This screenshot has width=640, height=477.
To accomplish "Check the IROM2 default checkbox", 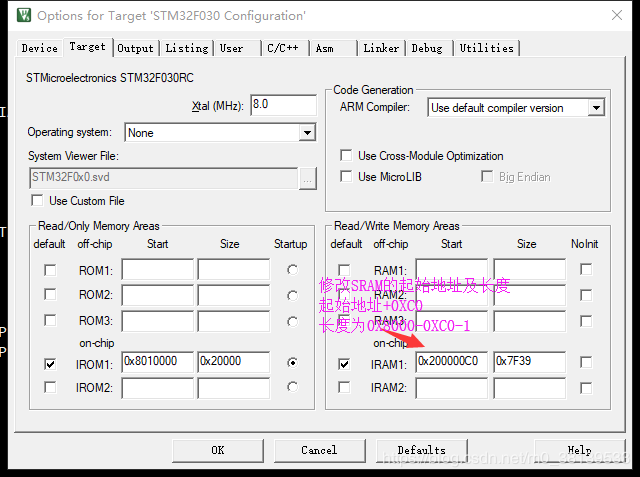I will [50, 387].
